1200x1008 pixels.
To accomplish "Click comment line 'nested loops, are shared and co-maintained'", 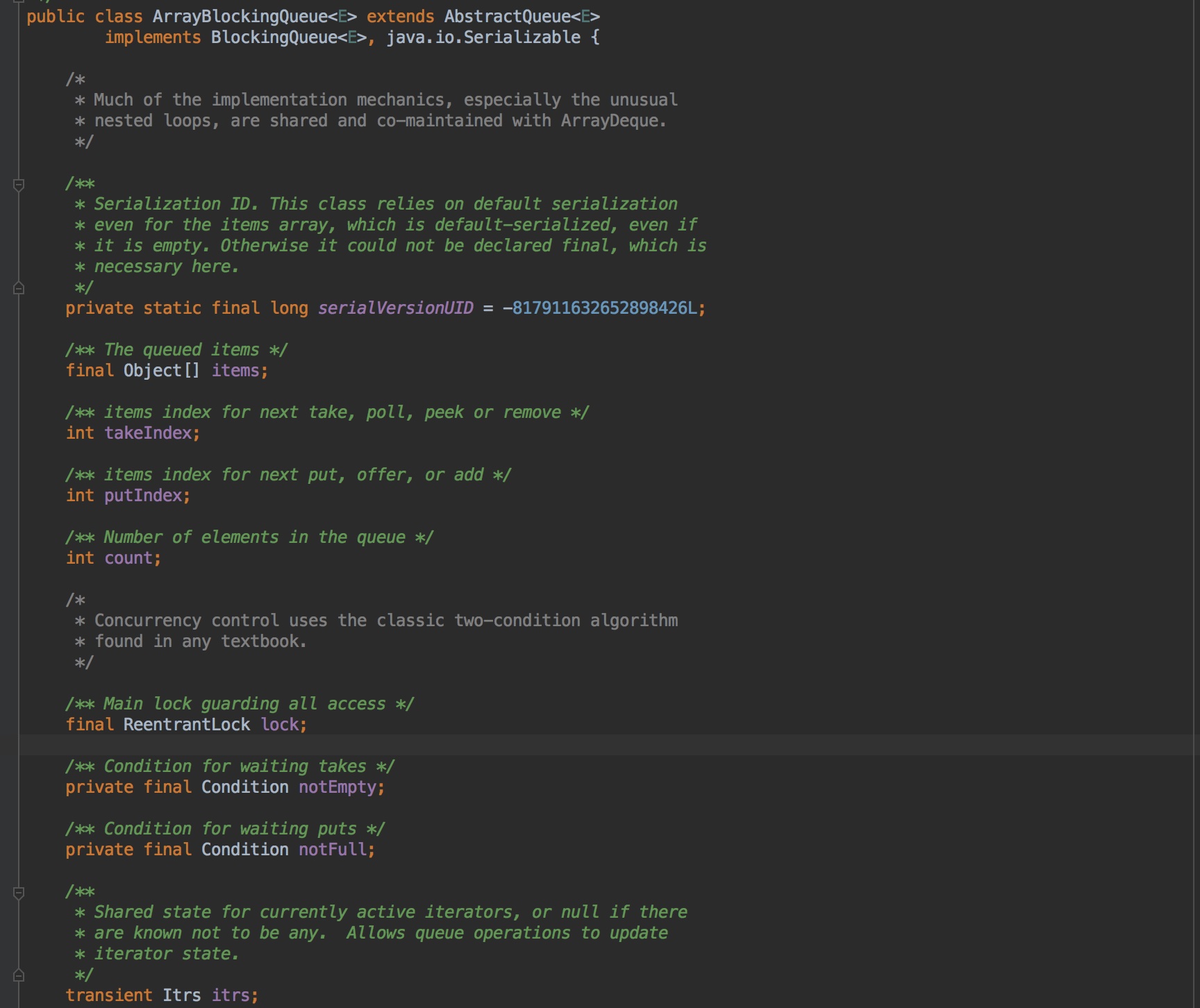I will click(x=370, y=121).
